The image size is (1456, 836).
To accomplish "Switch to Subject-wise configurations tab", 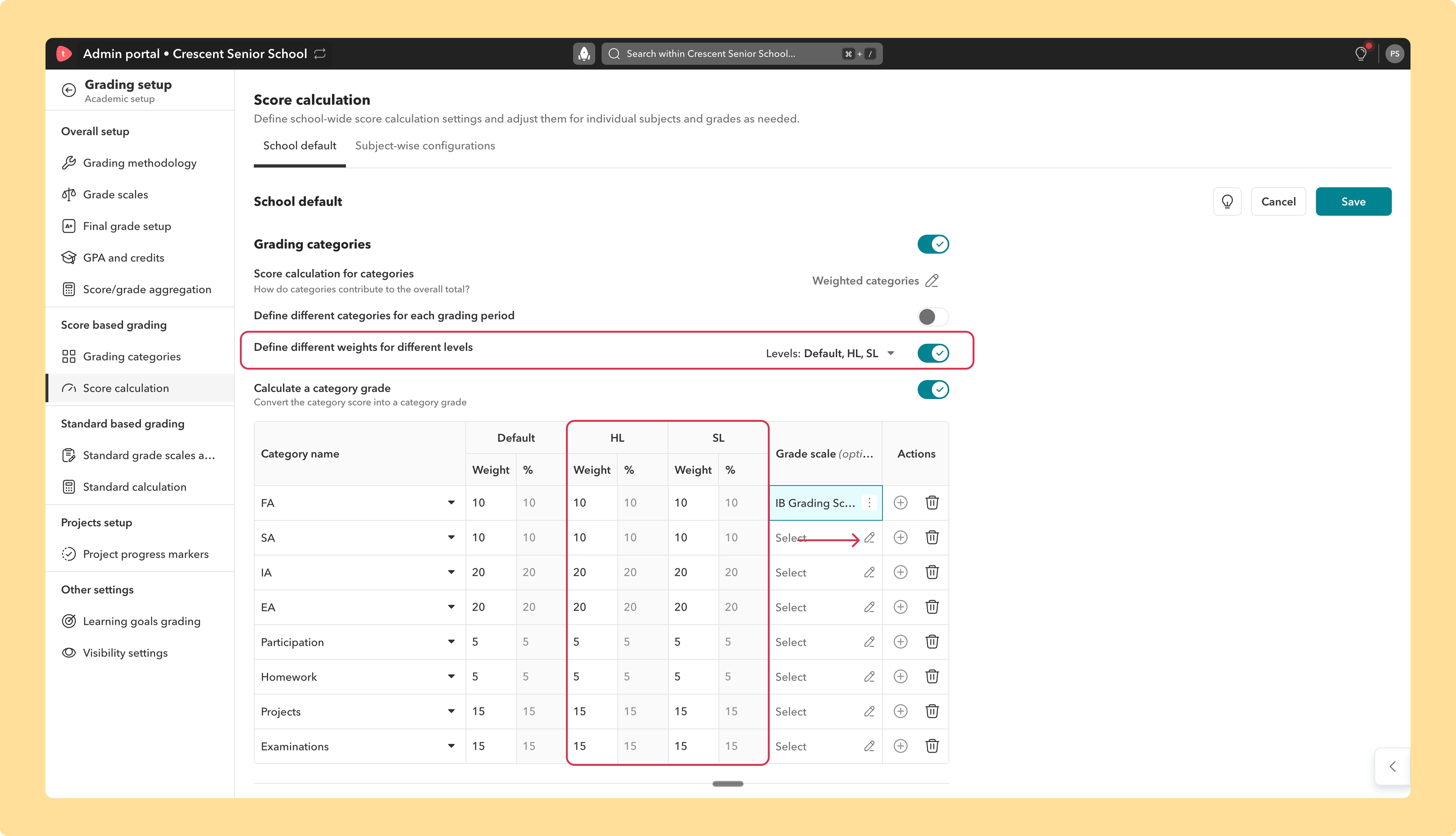I will pyautogui.click(x=425, y=146).
